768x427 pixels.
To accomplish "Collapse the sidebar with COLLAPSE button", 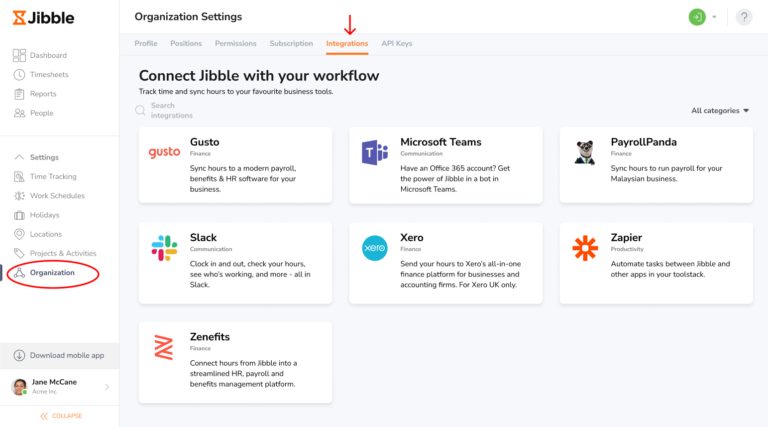I will pos(60,416).
